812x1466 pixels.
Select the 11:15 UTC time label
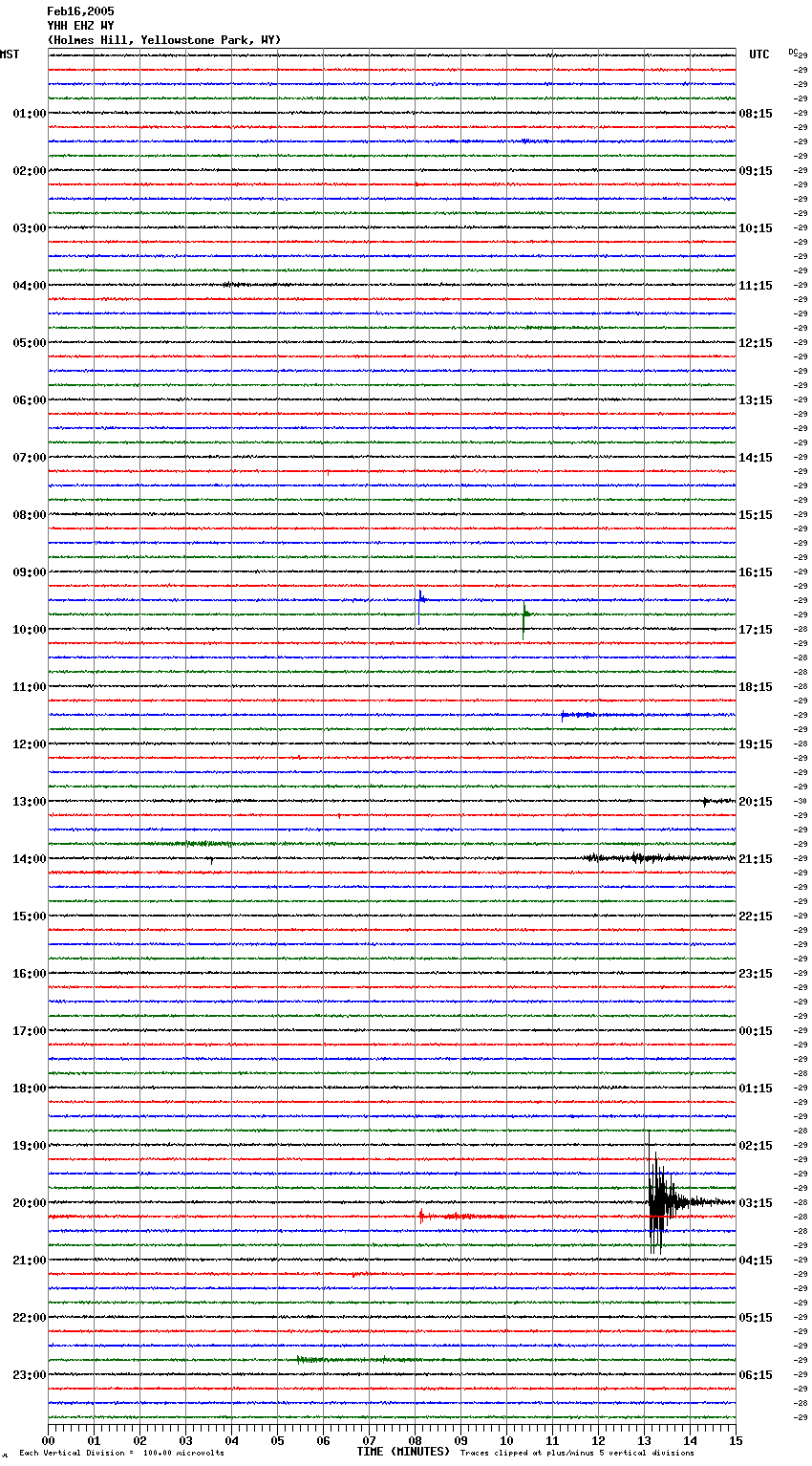coord(756,286)
